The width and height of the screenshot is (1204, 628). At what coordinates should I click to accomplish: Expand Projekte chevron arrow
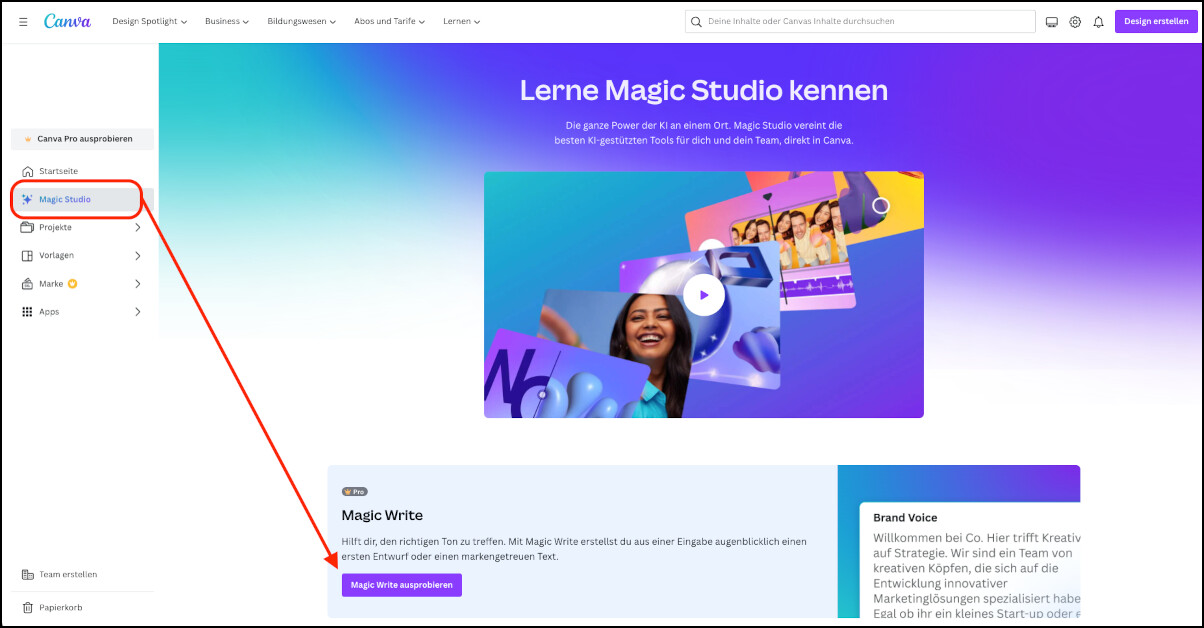(138, 227)
